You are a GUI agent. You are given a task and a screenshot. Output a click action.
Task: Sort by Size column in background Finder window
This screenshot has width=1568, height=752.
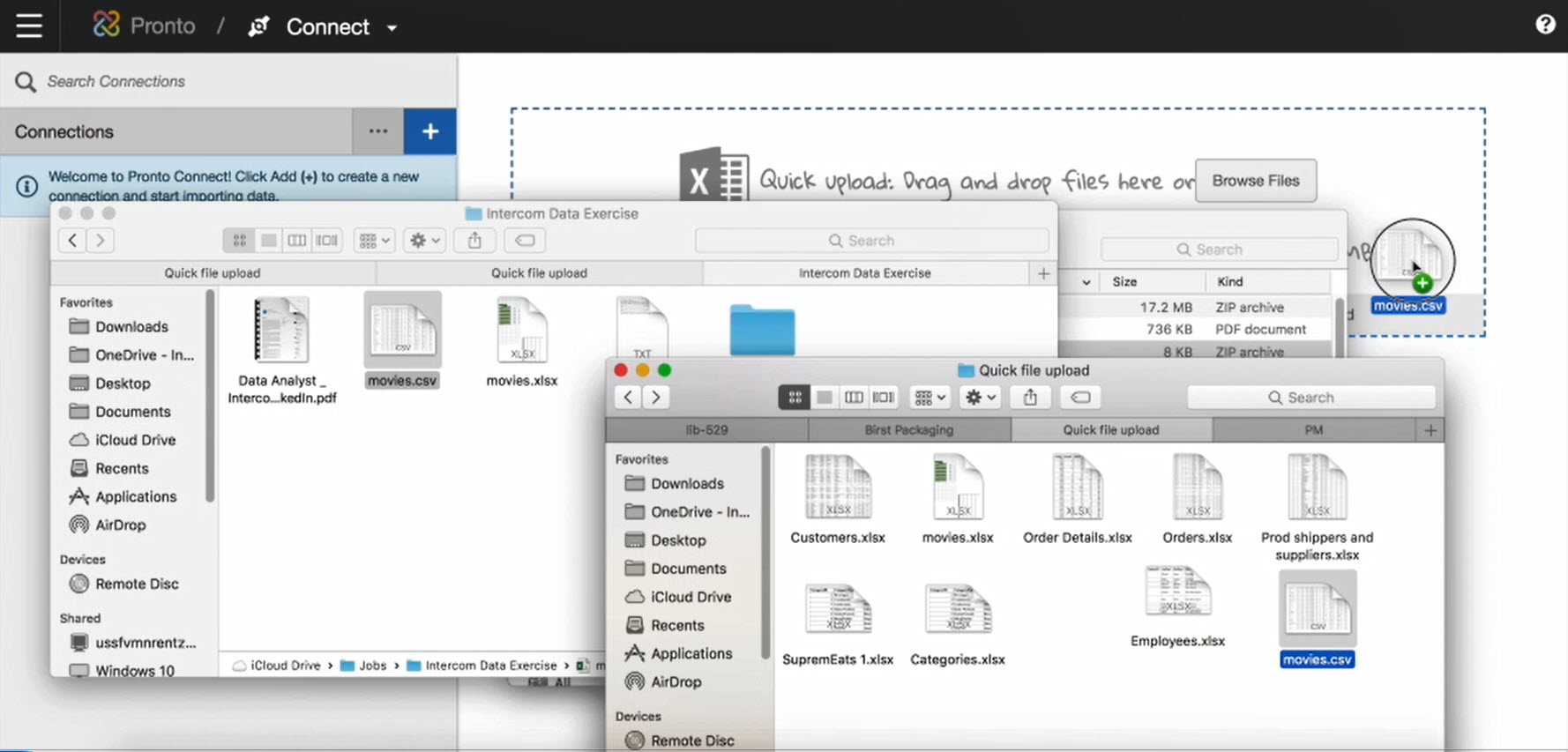click(1151, 282)
